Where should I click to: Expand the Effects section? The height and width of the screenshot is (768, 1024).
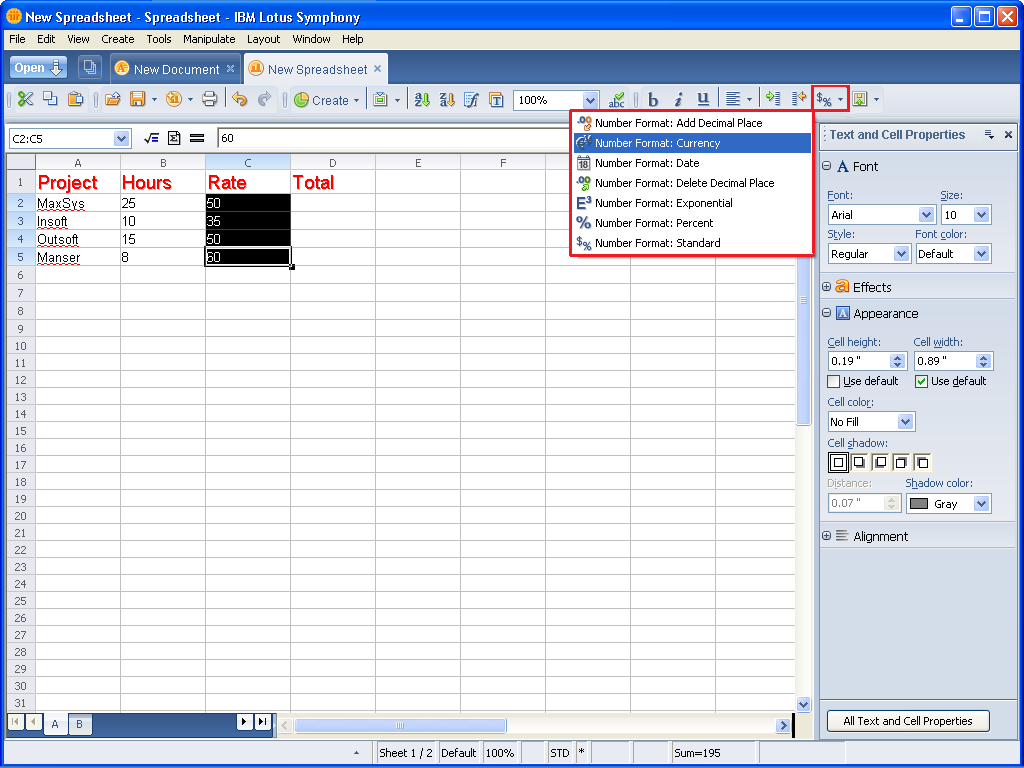(x=827, y=287)
